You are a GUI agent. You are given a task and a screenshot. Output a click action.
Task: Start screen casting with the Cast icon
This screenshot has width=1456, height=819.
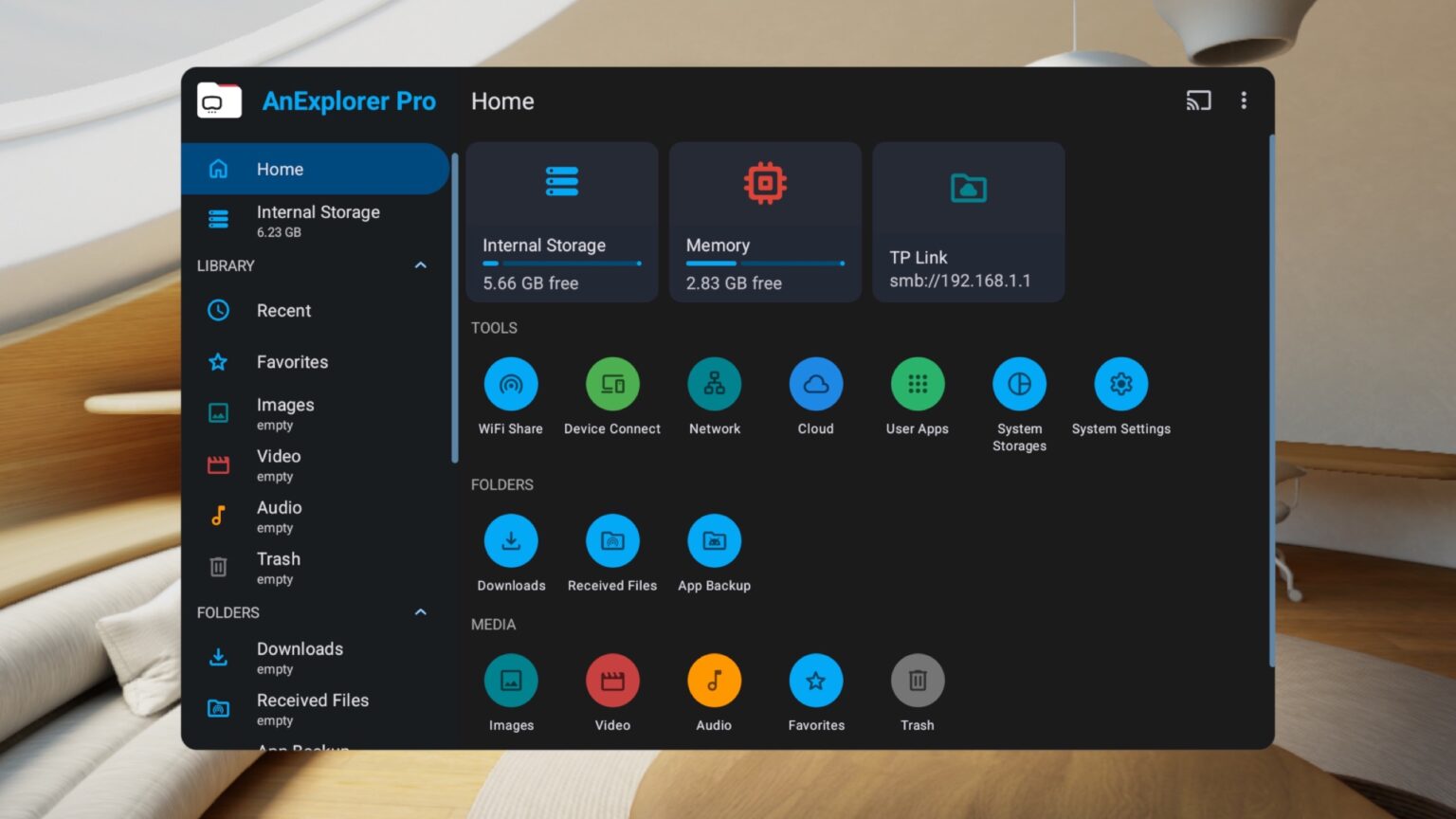1198,100
